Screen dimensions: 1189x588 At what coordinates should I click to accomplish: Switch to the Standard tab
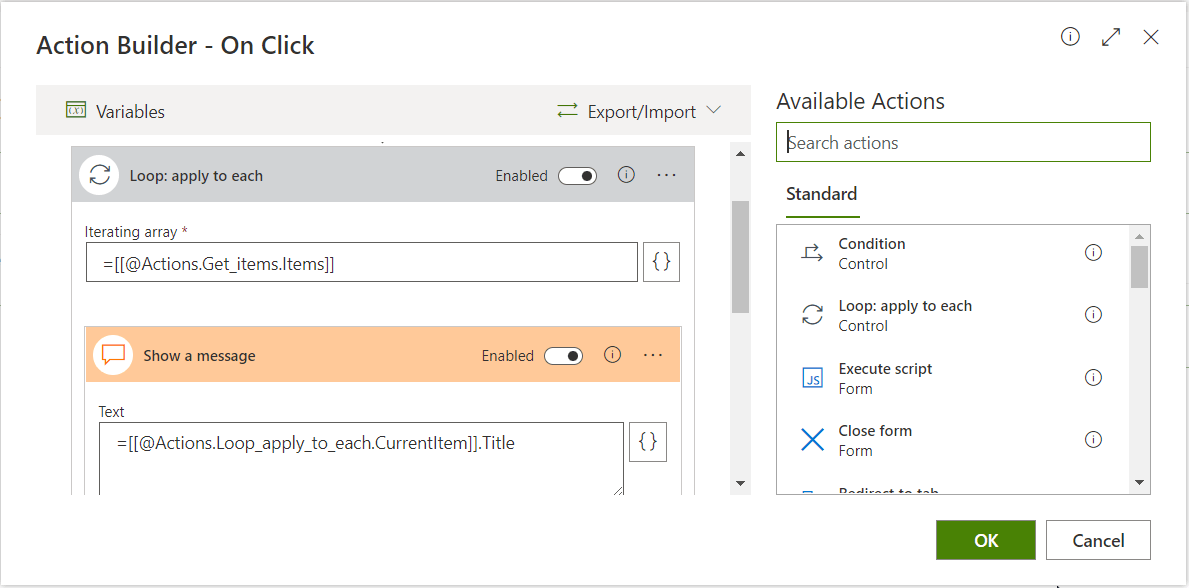pyautogui.click(x=821, y=194)
